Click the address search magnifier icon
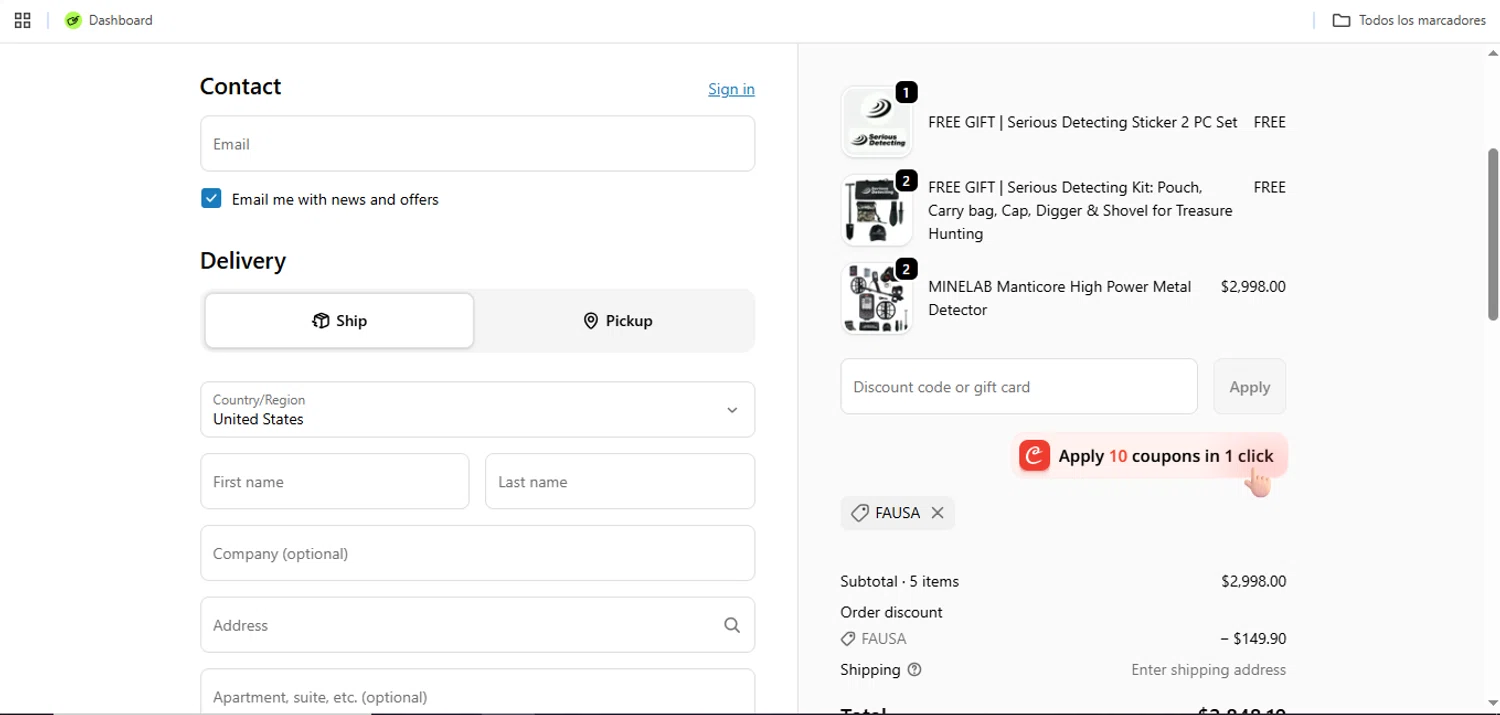The image size is (1500, 715). [732, 625]
